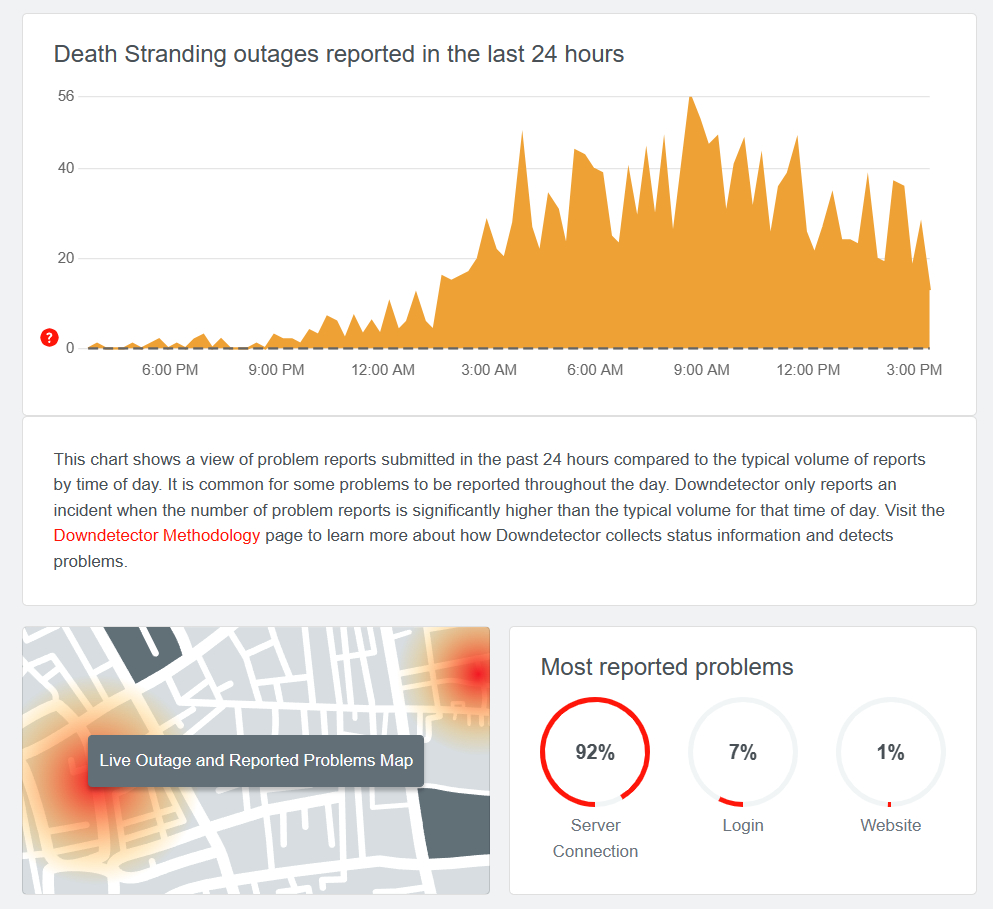Click the 'Most reported problems' heading
Image resolution: width=993 pixels, height=909 pixels.
point(667,667)
